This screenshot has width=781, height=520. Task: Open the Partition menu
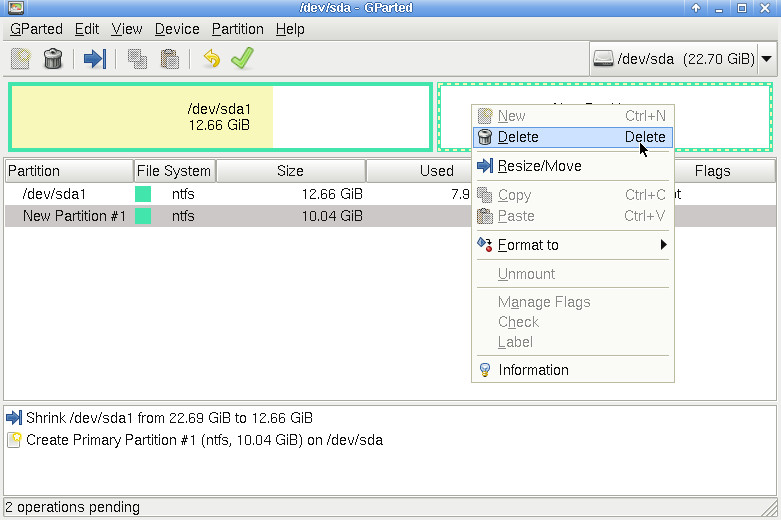point(238,29)
